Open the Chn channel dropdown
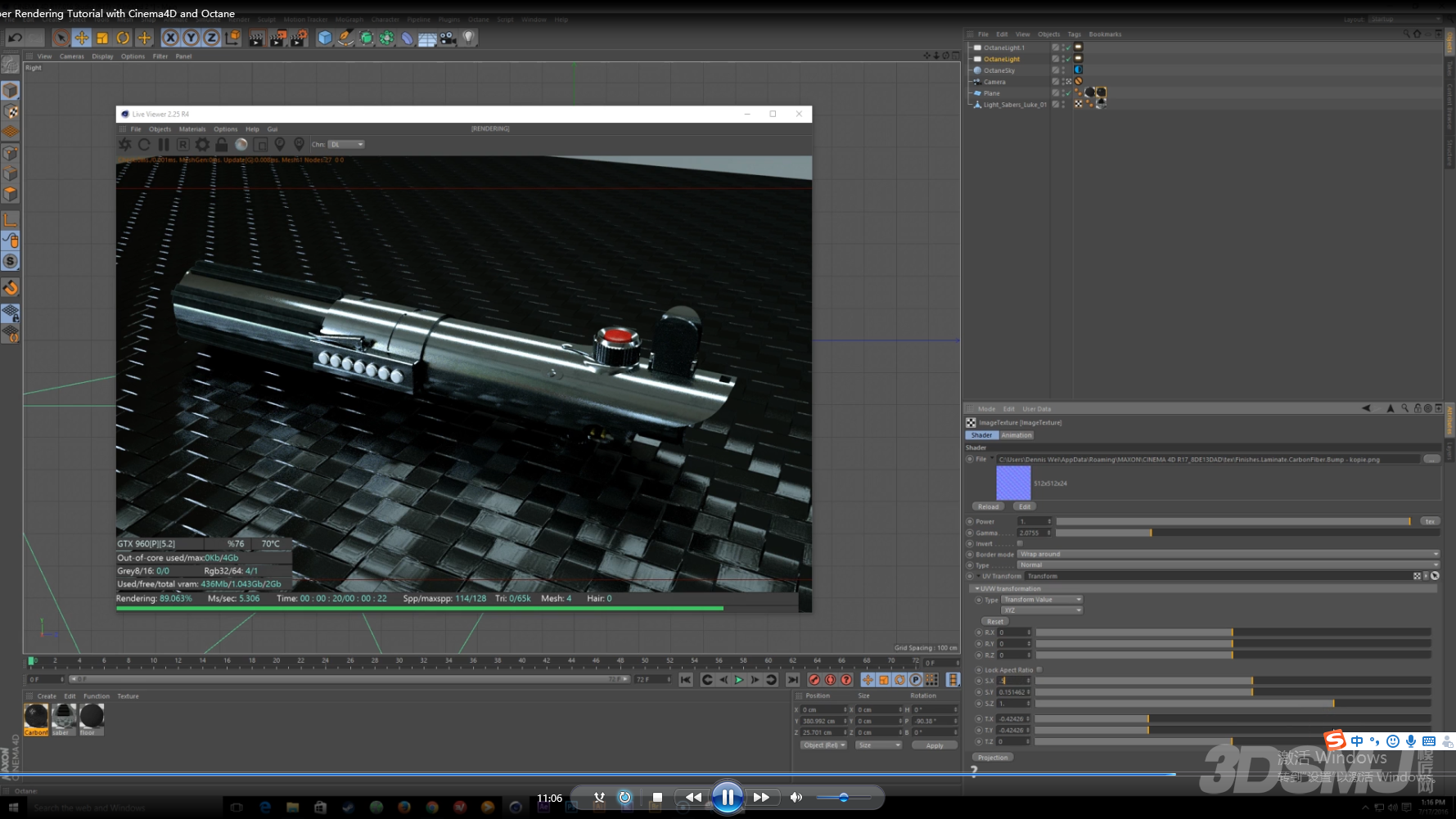1456x819 pixels. [346, 145]
